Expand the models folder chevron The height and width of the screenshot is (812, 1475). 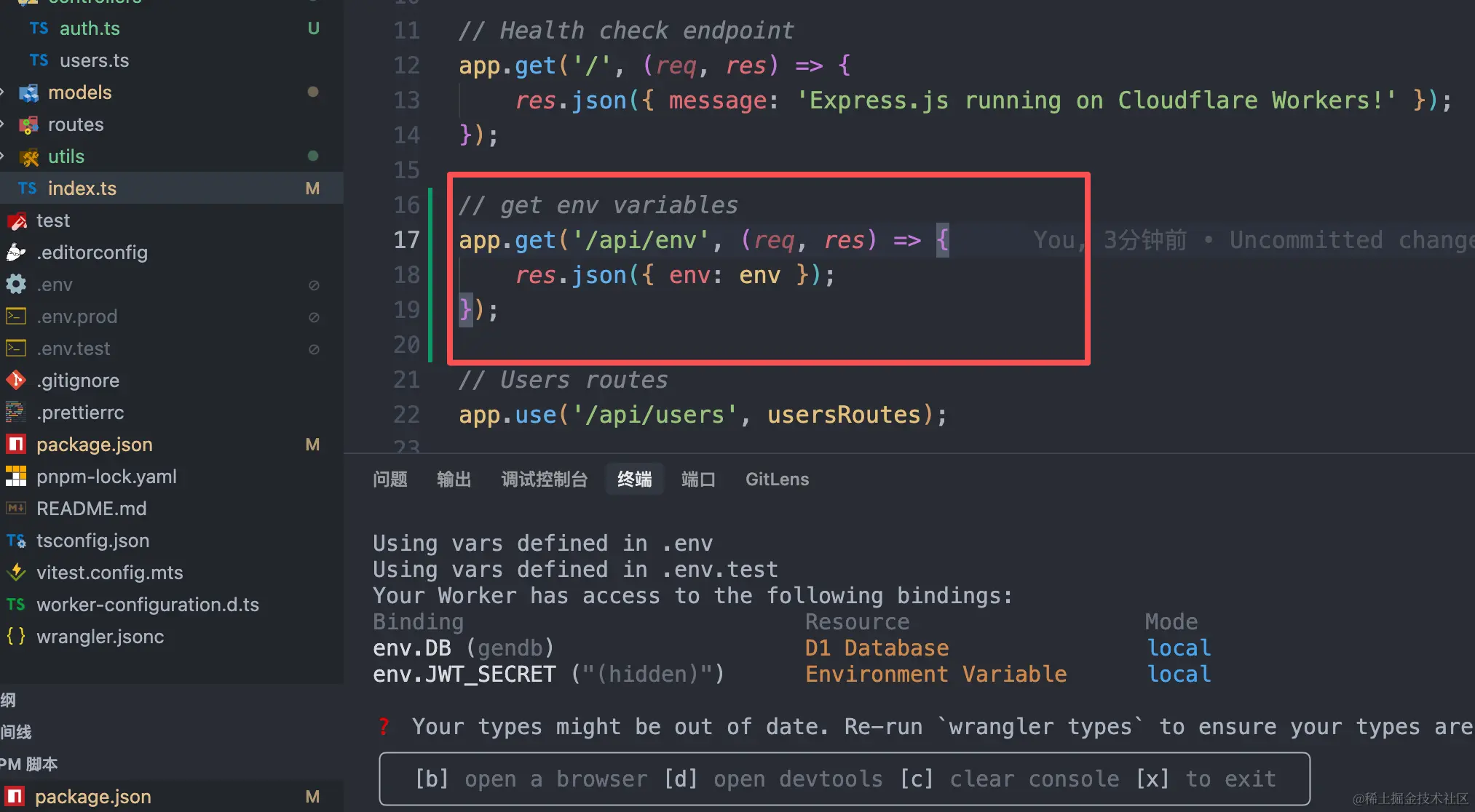click(3, 92)
